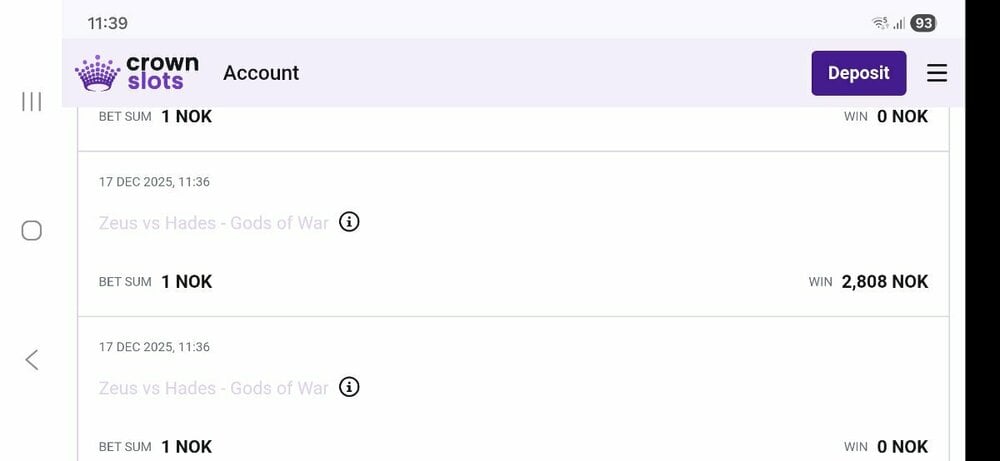
Task: Select the Account header title
Action: tap(261, 73)
